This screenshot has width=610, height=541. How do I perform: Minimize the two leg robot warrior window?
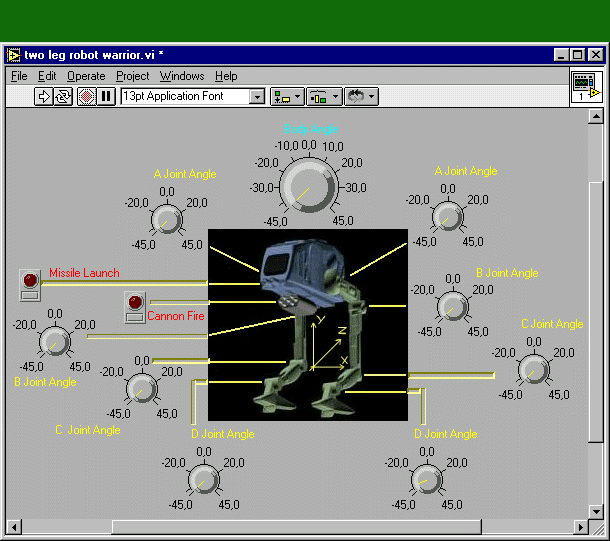tap(561, 55)
